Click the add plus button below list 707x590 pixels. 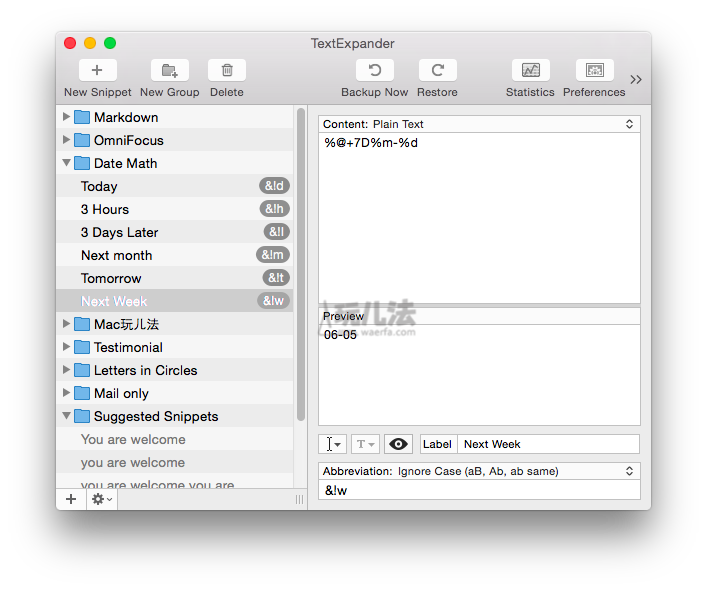[71, 499]
